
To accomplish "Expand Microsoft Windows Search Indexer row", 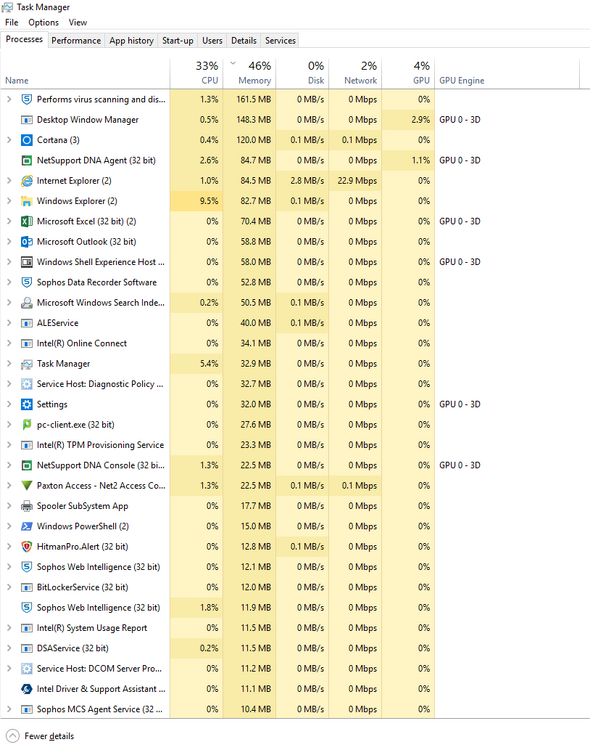I will [9, 303].
